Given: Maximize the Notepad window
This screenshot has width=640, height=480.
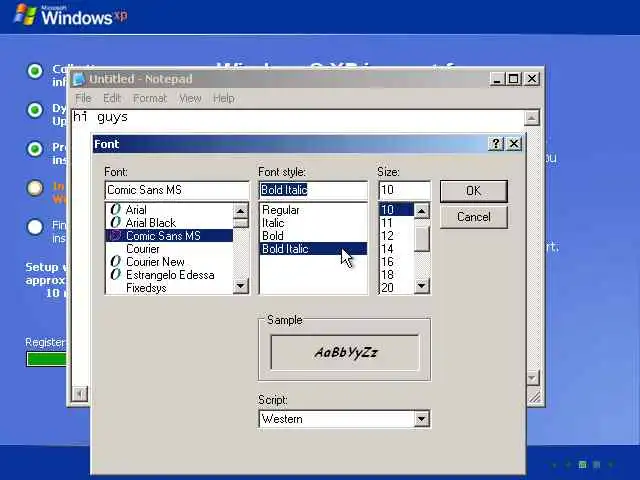Looking at the screenshot, I should coord(514,79).
